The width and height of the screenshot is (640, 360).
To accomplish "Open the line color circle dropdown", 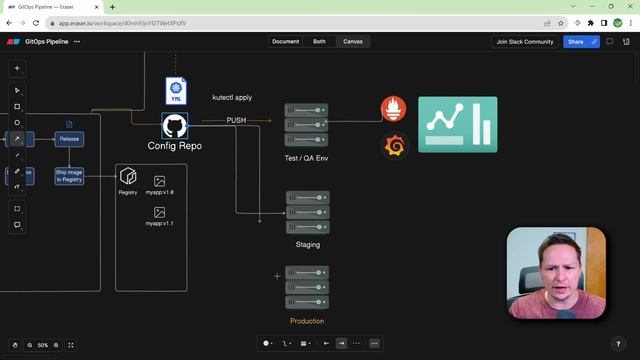I will click(x=268, y=344).
